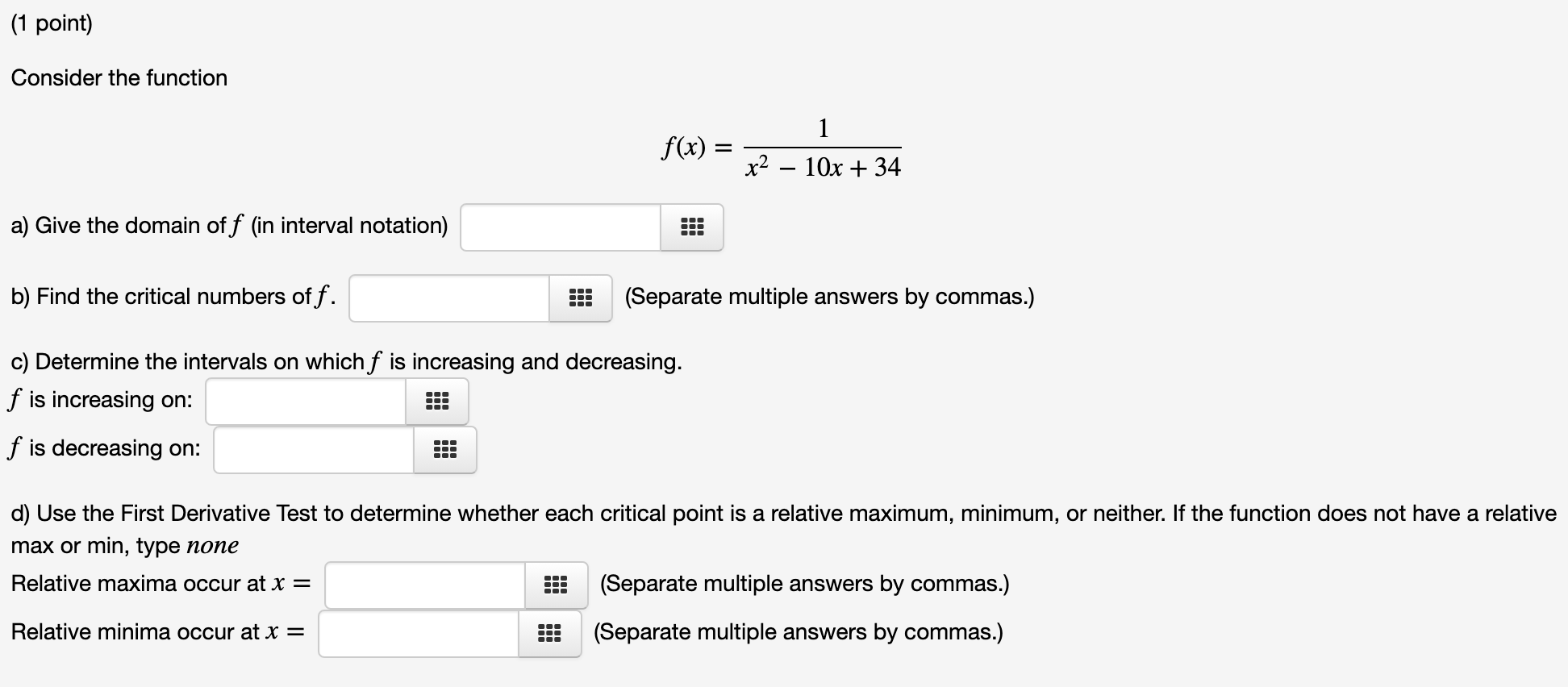Viewport: 1568px width, 687px height.
Task: Open the equation editor for increasing interval
Action: pos(436,401)
